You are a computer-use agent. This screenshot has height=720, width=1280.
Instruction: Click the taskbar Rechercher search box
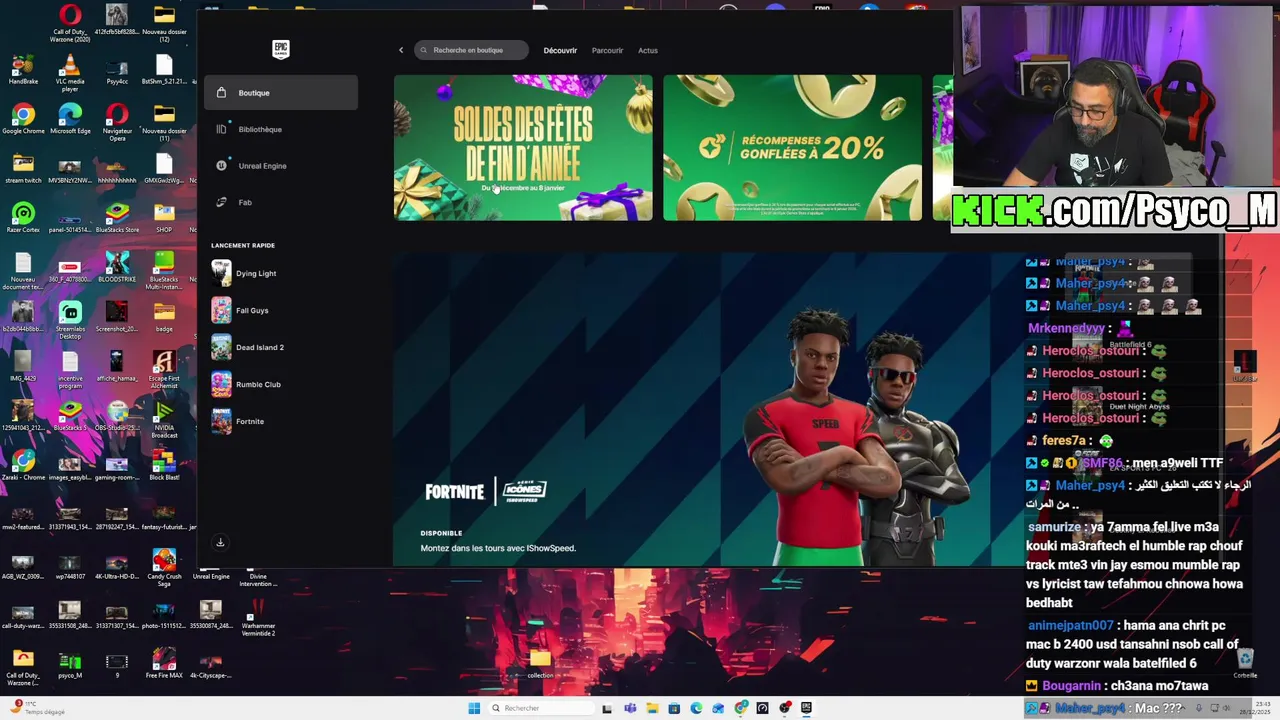point(540,708)
